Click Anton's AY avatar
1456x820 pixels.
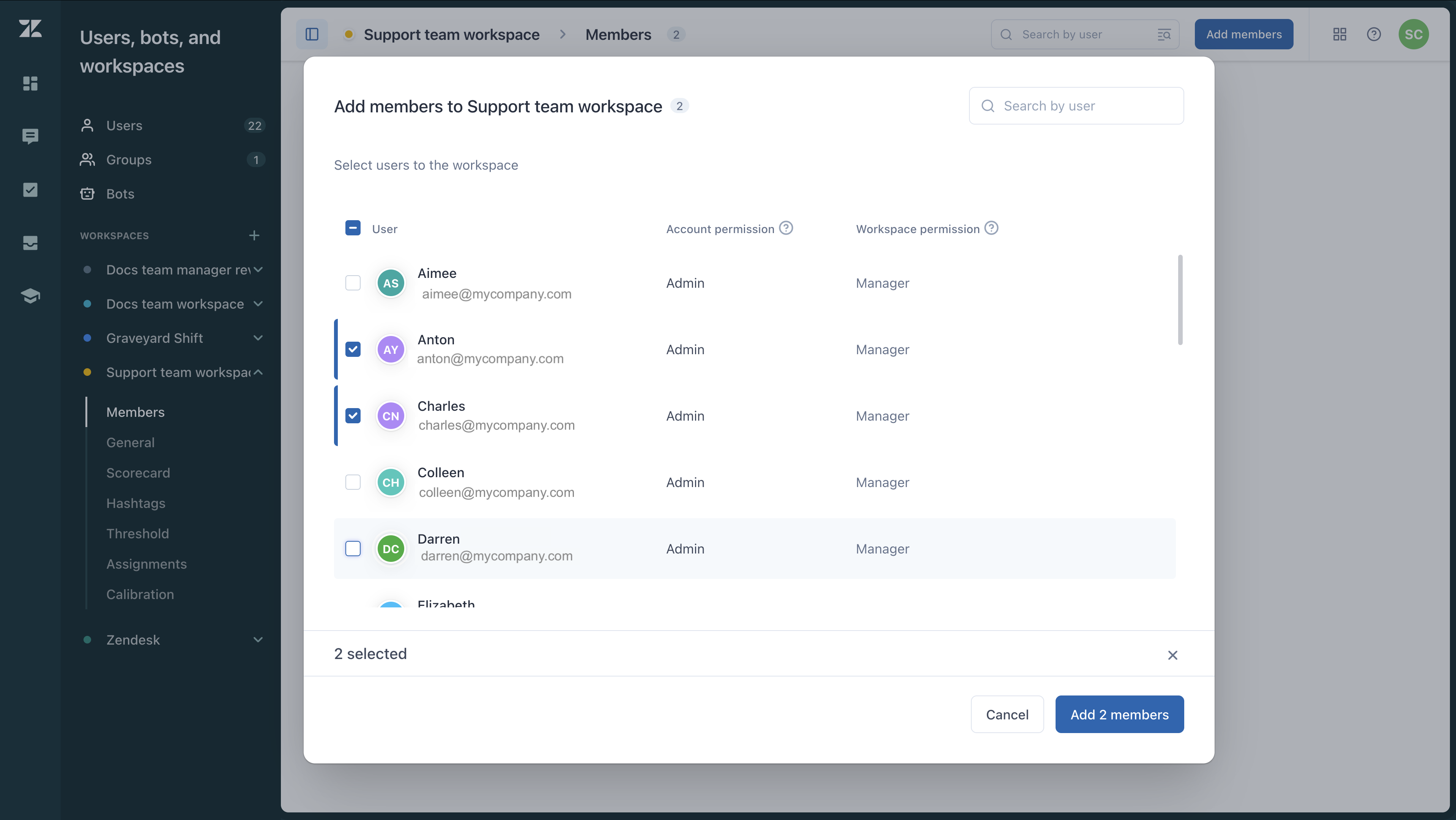(x=391, y=350)
